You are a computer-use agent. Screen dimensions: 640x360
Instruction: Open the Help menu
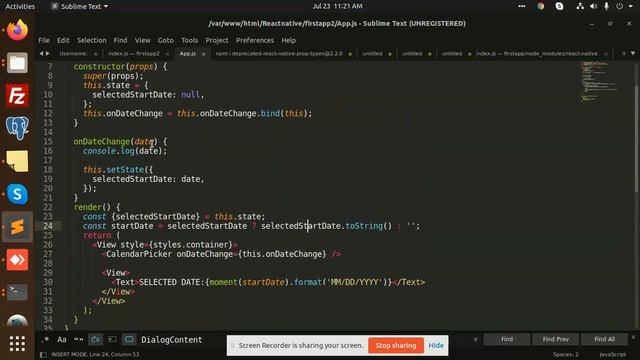(289, 40)
